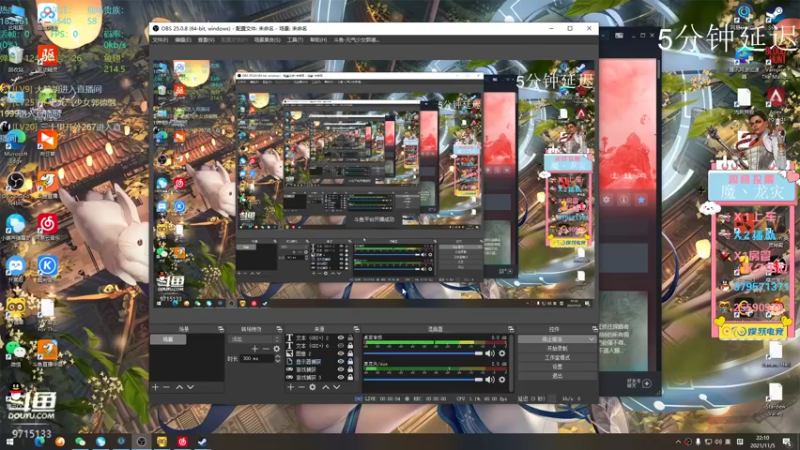Click OBS icon in Windows taskbar

point(141,442)
